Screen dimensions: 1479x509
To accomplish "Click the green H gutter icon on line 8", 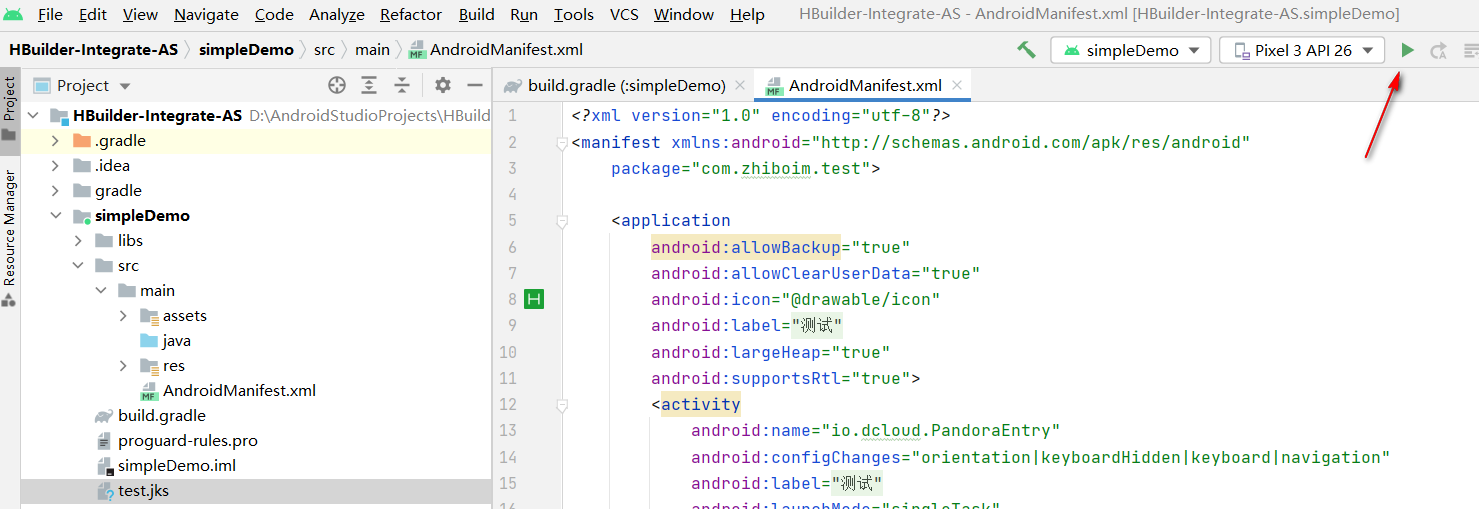I will coord(534,299).
